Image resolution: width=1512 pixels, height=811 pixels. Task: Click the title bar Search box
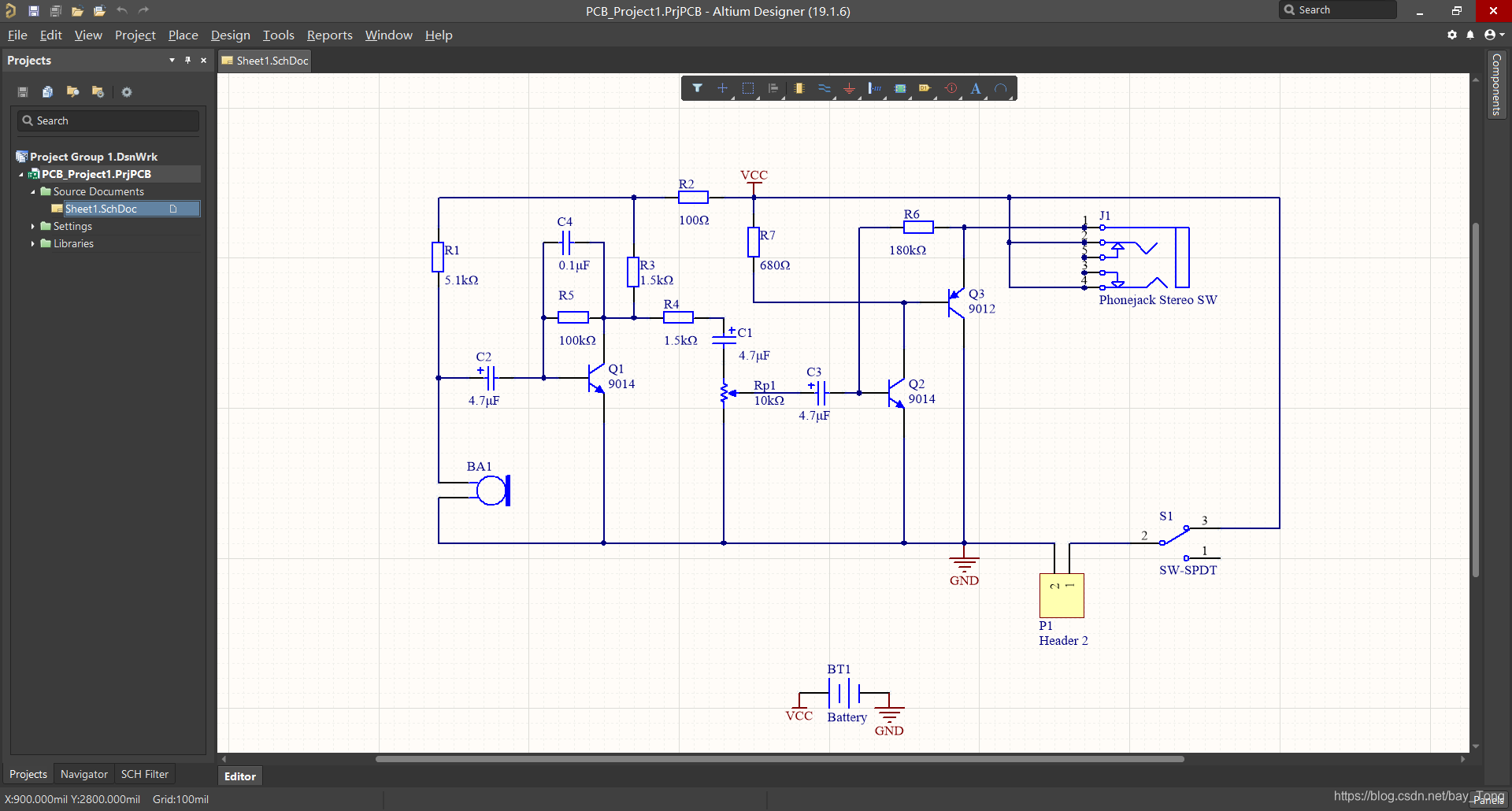(1338, 10)
